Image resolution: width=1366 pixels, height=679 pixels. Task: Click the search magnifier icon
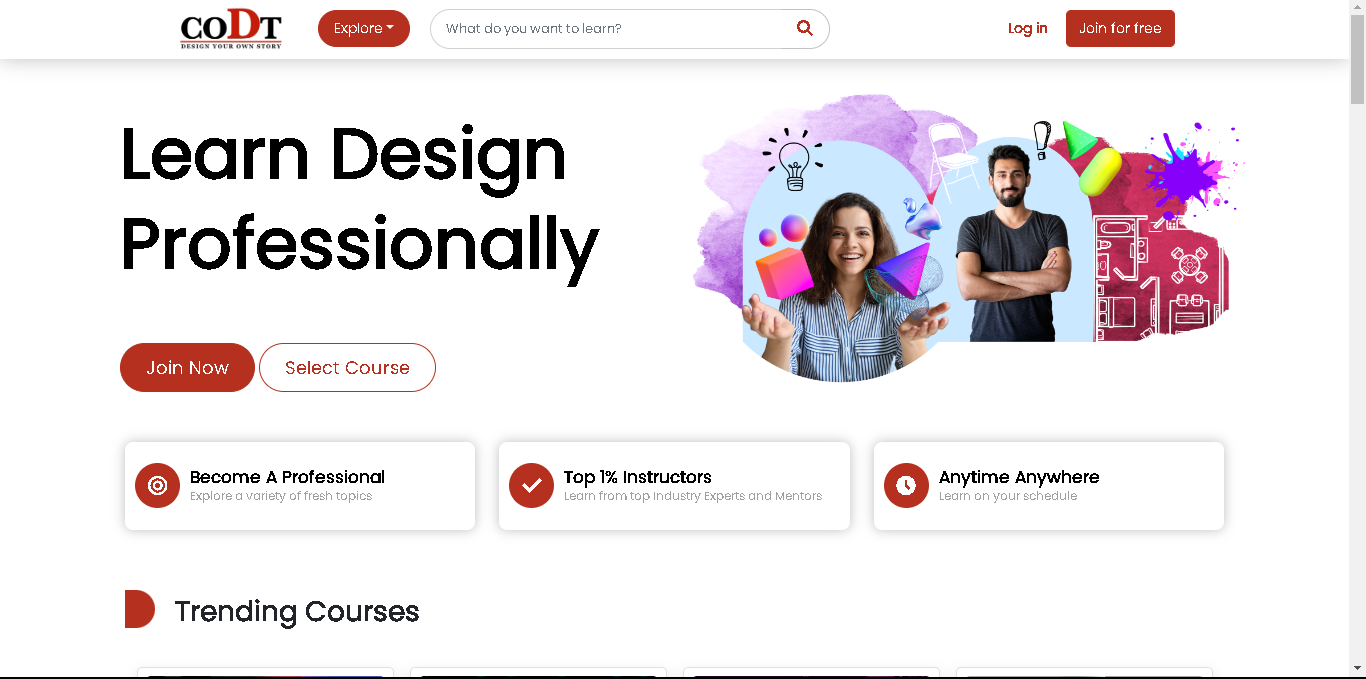[805, 28]
